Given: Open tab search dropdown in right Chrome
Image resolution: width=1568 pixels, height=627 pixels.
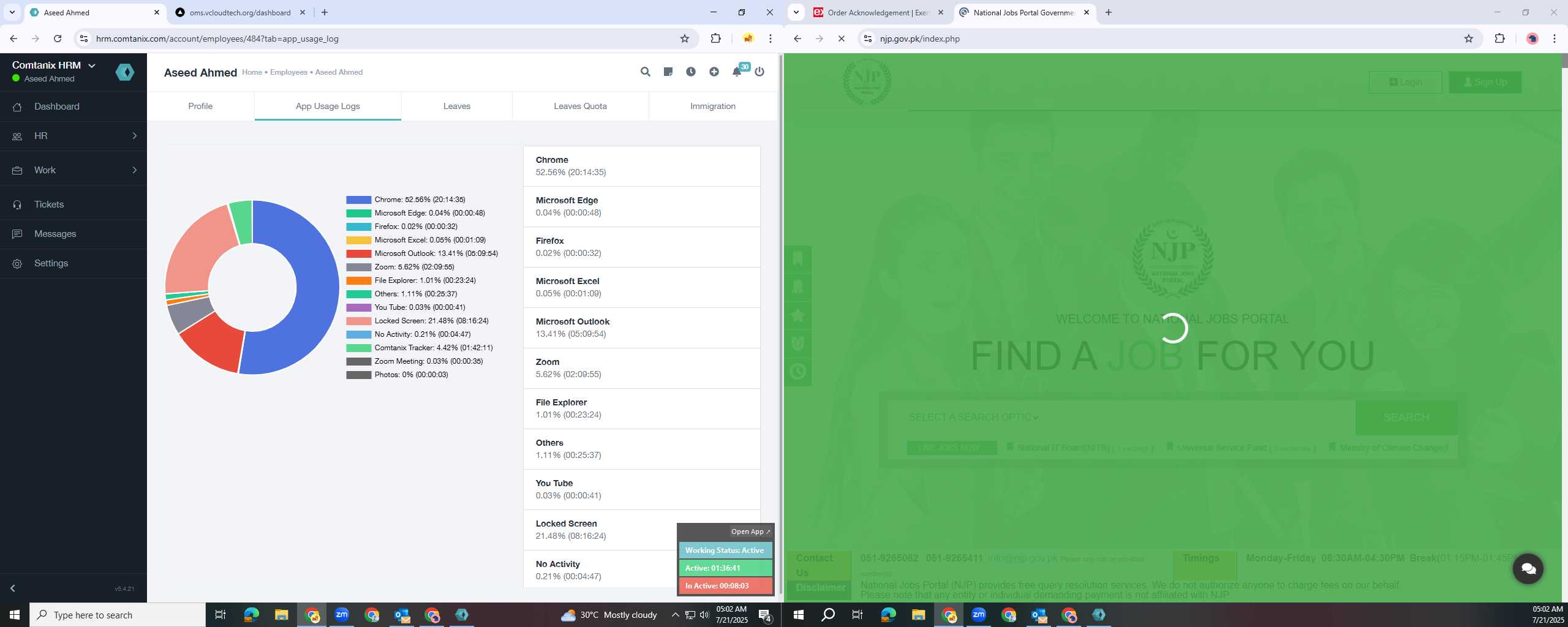Looking at the screenshot, I should point(796,12).
